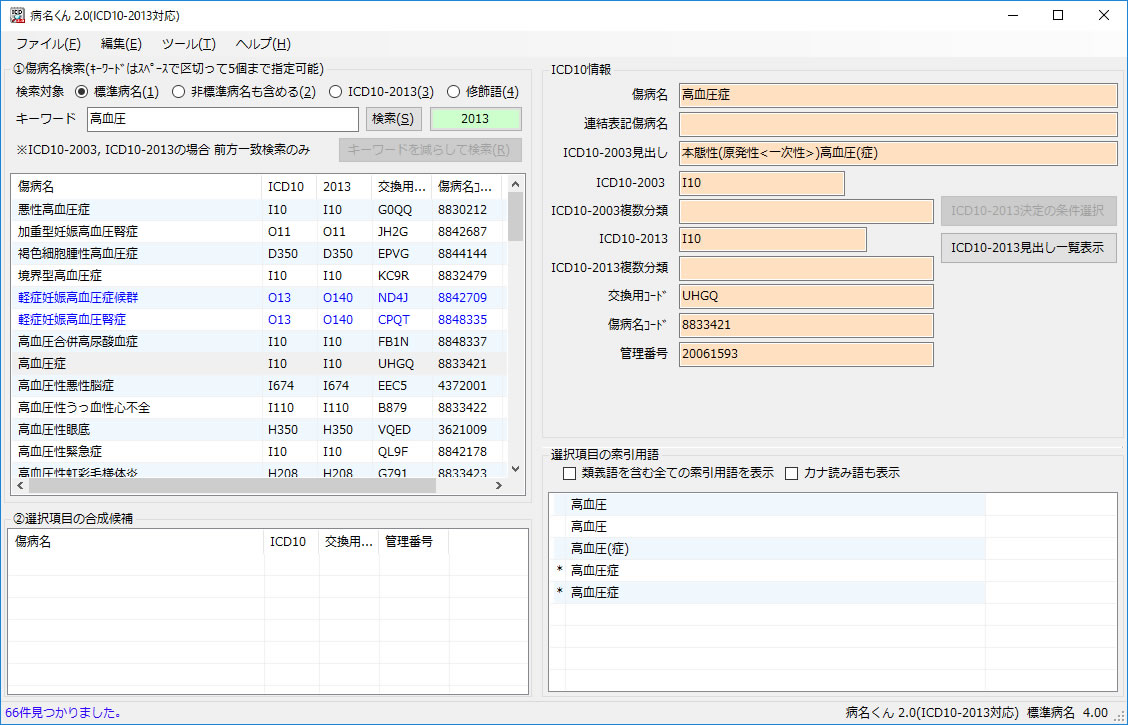The image size is (1128, 725).
Task: Click the ICD10-2013 field showing I10
Action: click(773, 239)
